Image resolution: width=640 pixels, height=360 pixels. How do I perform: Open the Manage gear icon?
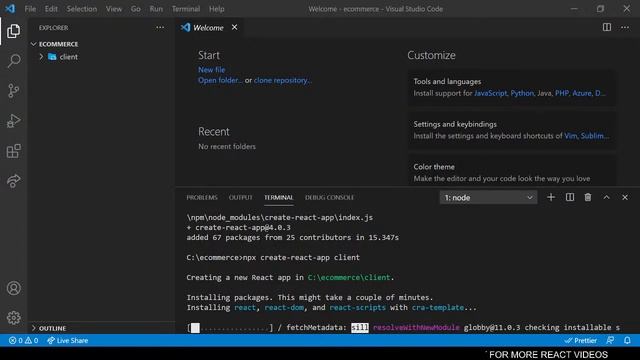click(13, 318)
